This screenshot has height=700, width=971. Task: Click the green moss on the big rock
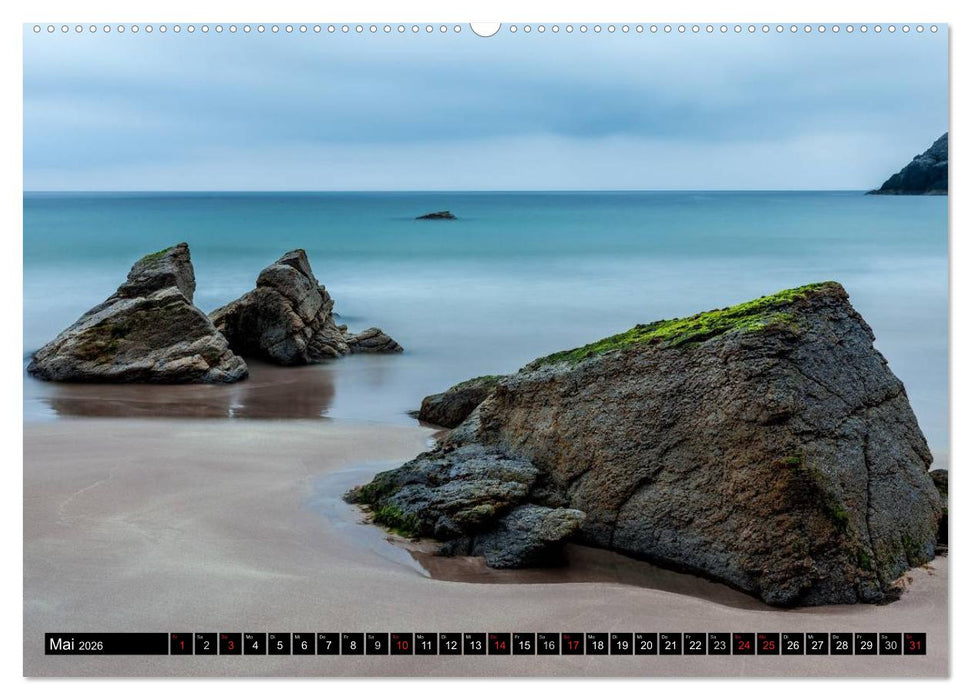click(700, 323)
